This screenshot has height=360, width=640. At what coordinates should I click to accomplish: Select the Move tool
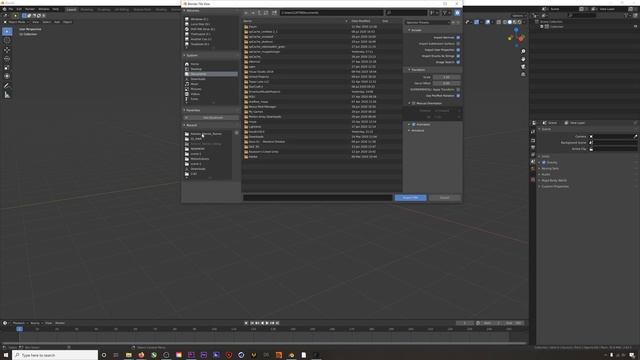tap(7, 50)
